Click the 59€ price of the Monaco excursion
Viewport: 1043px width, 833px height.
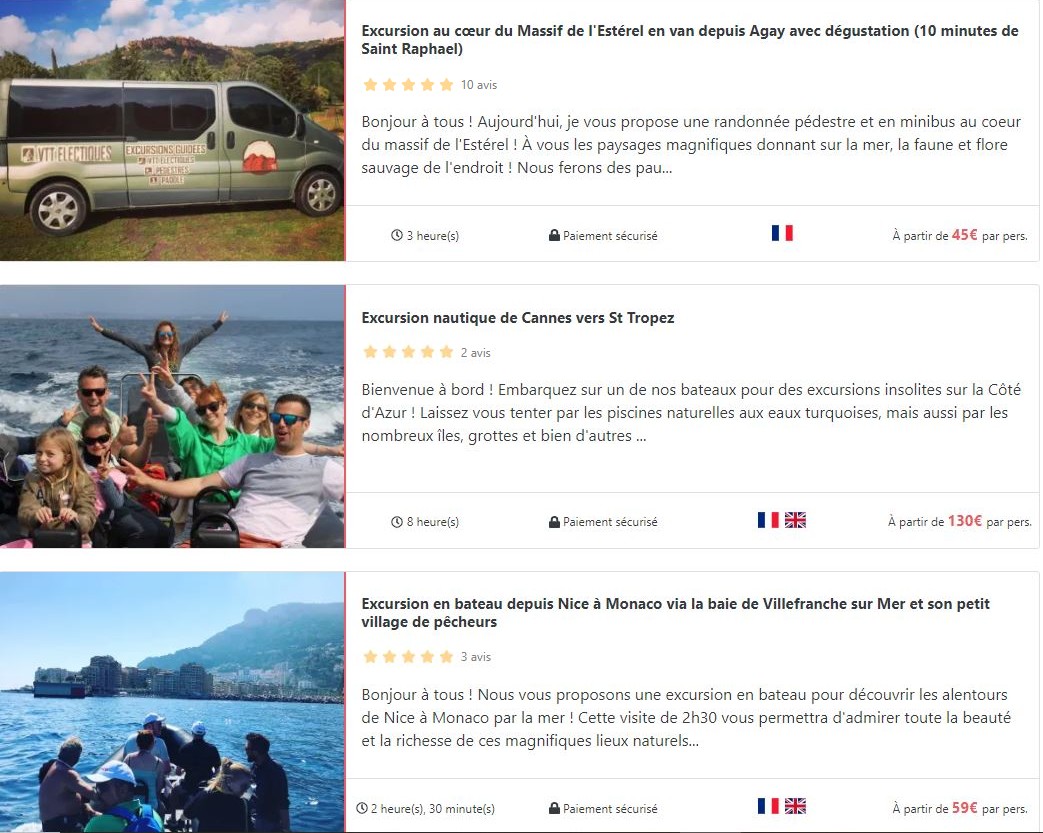(965, 807)
